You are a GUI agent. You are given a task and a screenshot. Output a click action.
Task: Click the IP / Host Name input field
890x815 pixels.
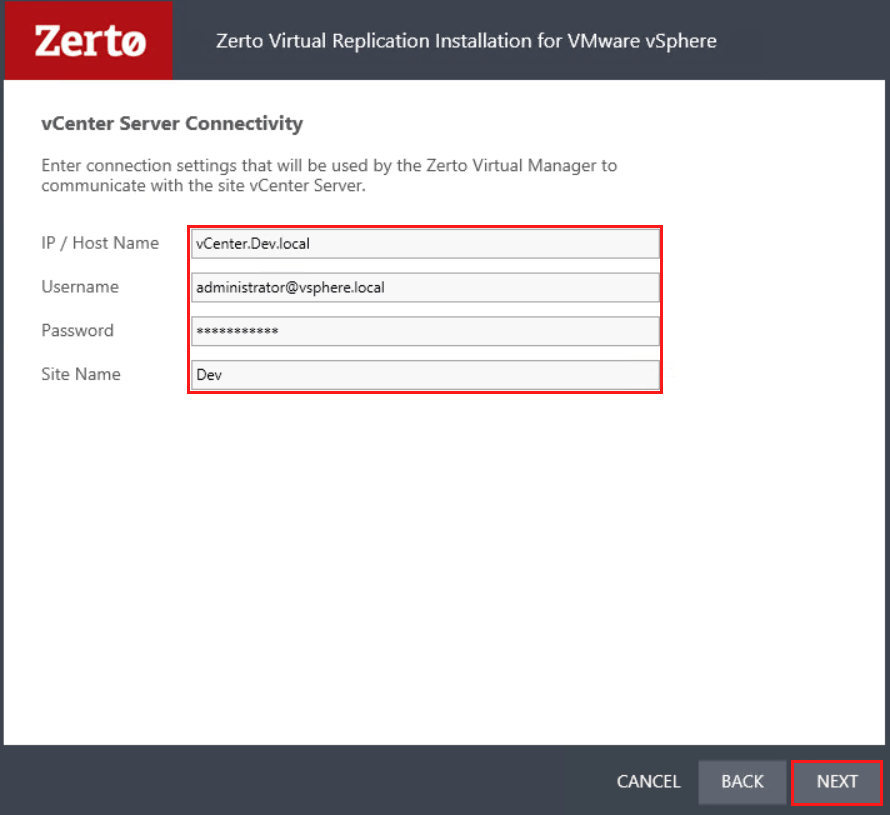[425, 243]
